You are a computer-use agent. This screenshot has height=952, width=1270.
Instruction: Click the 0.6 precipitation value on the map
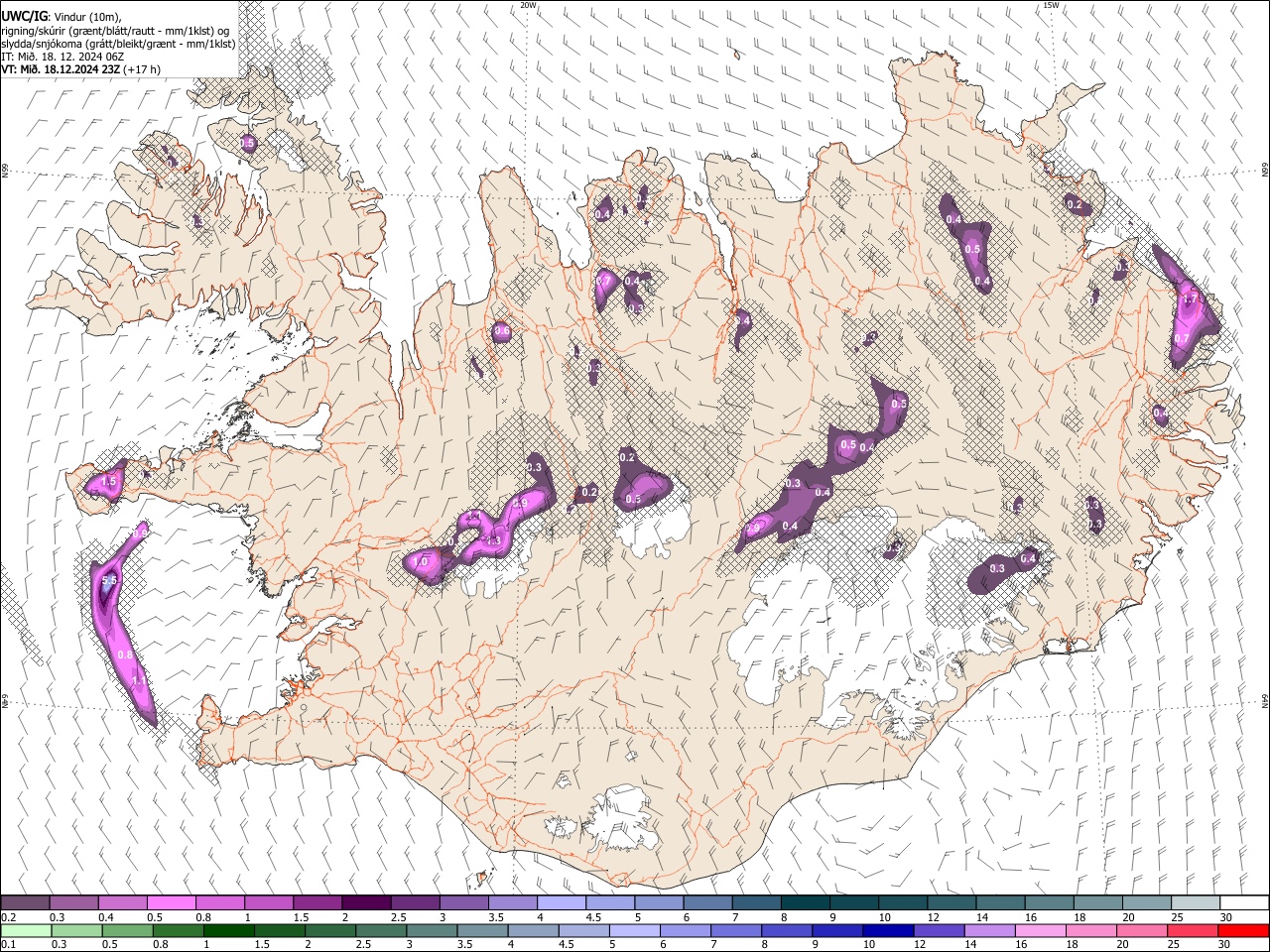(x=502, y=331)
